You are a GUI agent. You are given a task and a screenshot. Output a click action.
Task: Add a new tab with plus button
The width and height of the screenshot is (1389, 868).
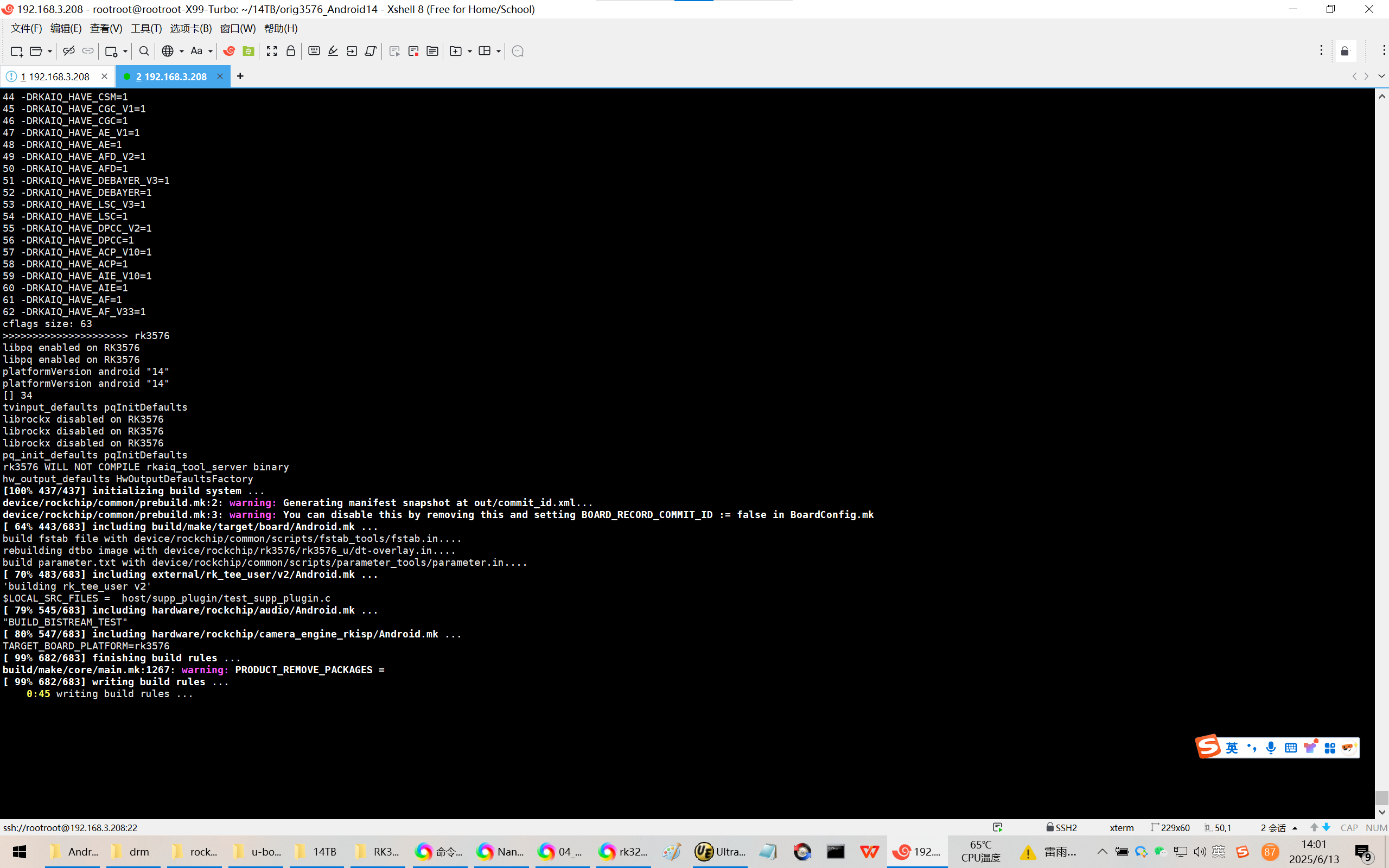[x=240, y=76]
